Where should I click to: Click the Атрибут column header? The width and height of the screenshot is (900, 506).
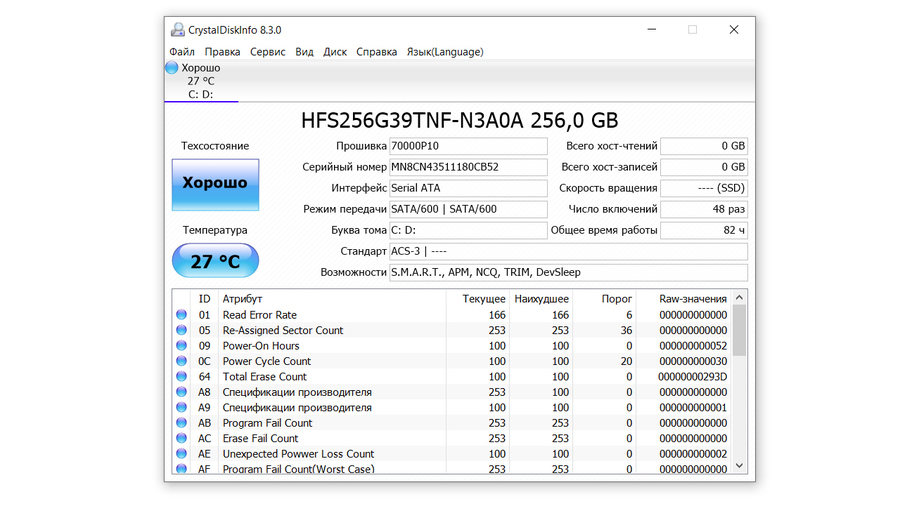click(333, 299)
